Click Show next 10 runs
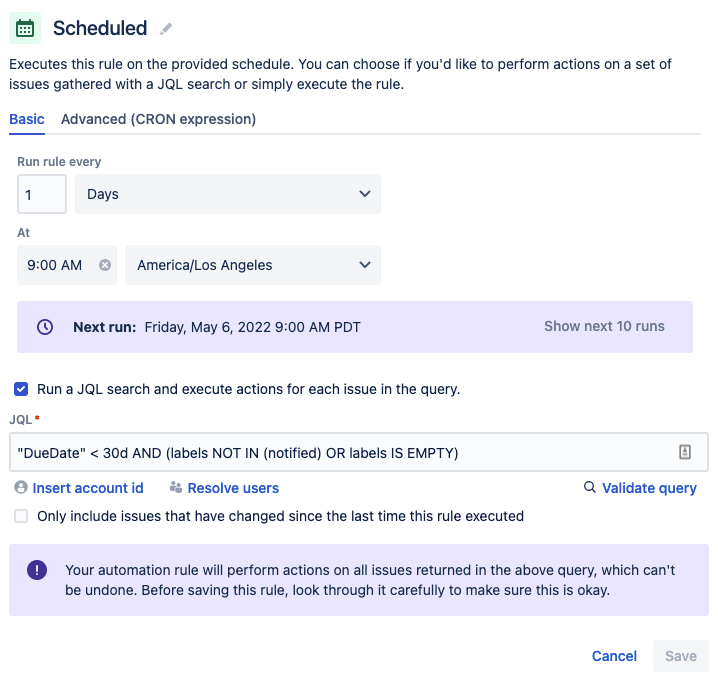Image resolution: width=718 pixels, height=686 pixels. pos(604,326)
